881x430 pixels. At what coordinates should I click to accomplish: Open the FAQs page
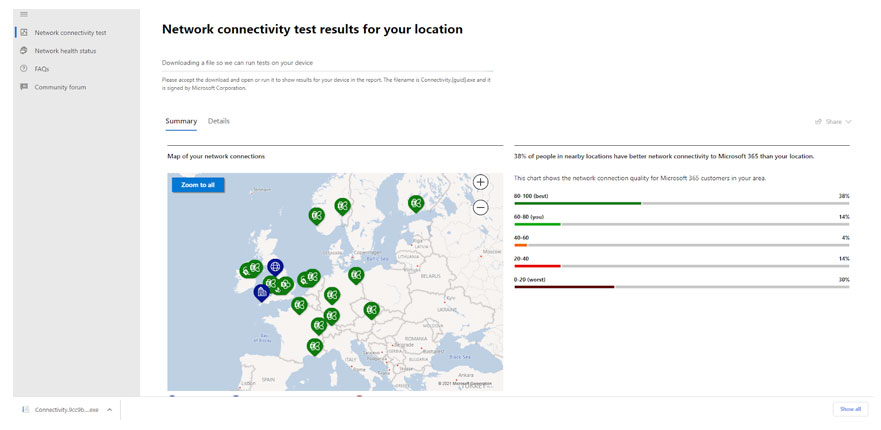(42, 69)
